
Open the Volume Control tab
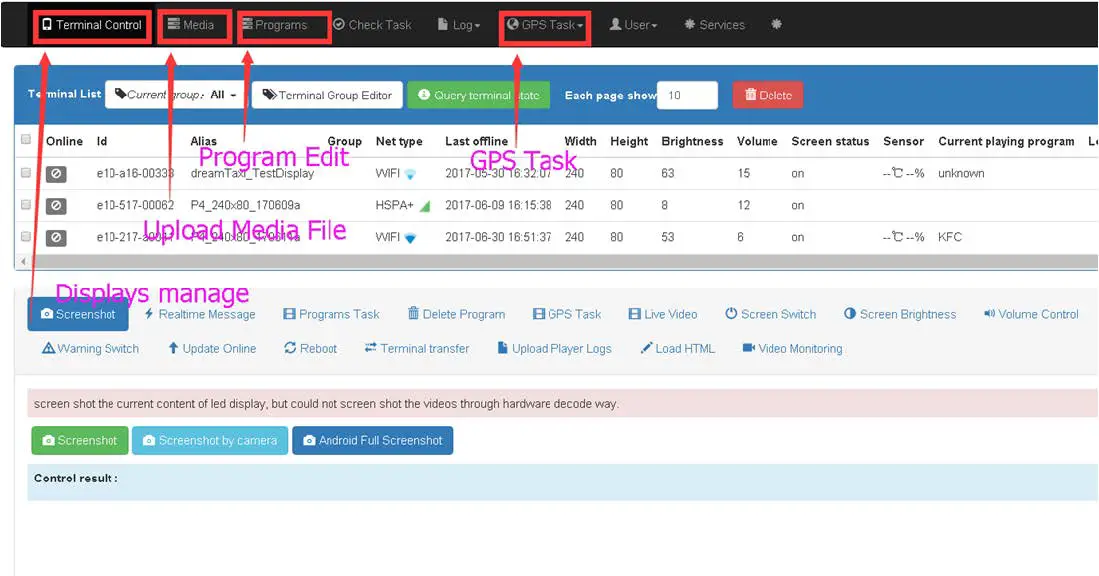[x=1031, y=314]
